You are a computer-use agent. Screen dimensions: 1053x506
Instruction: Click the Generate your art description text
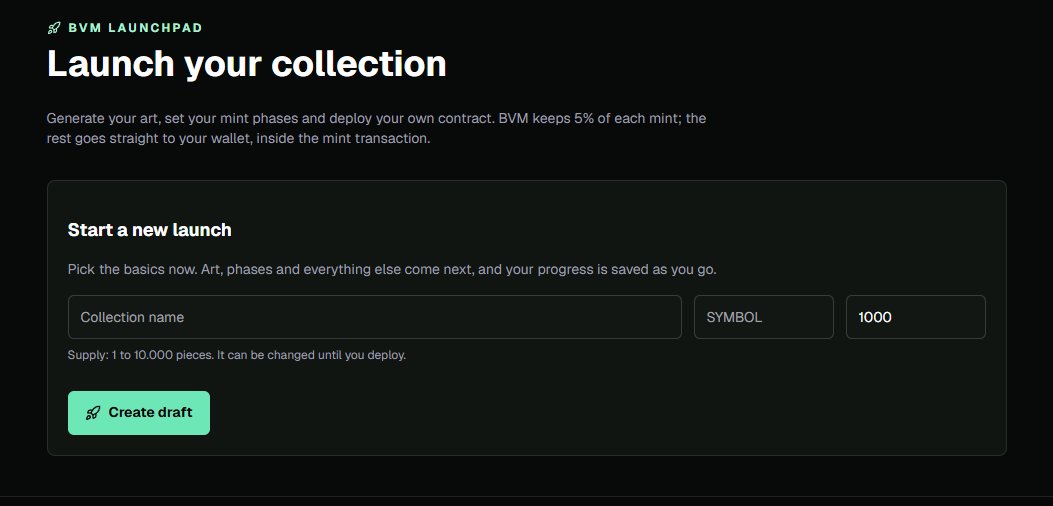click(x=376, y=129)
